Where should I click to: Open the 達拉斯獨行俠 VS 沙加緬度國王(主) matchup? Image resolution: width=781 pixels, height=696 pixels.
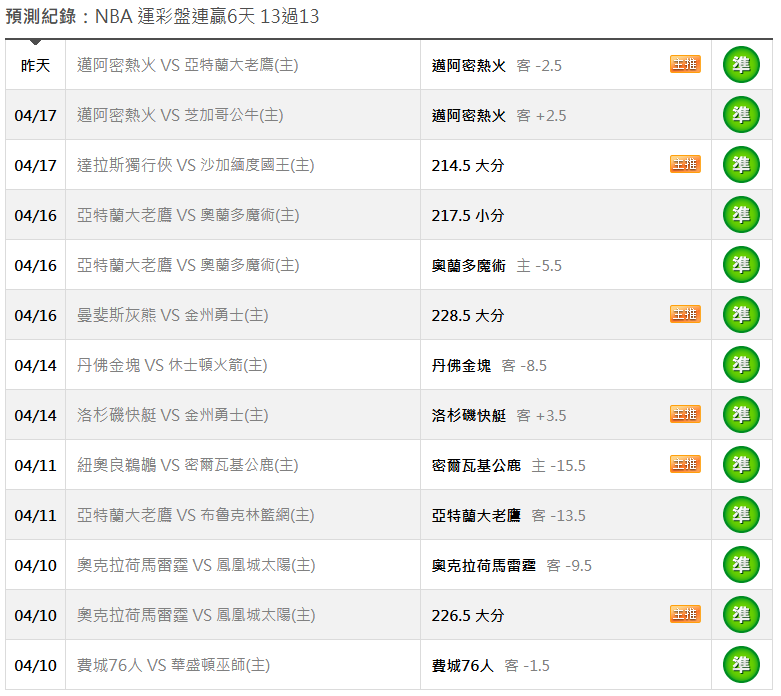[195, 165]
